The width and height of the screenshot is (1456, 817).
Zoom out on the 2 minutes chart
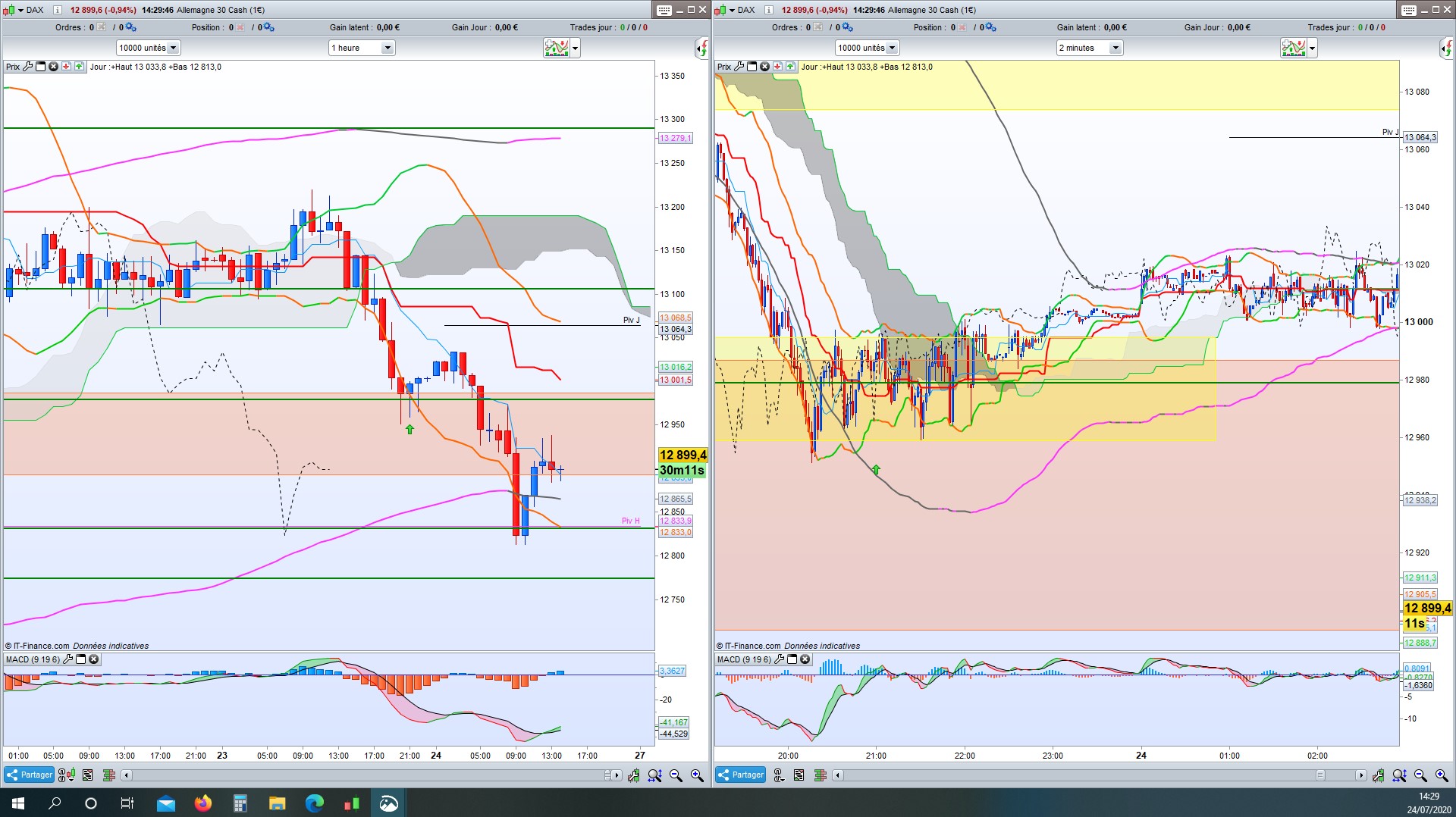coord(1420,775)
